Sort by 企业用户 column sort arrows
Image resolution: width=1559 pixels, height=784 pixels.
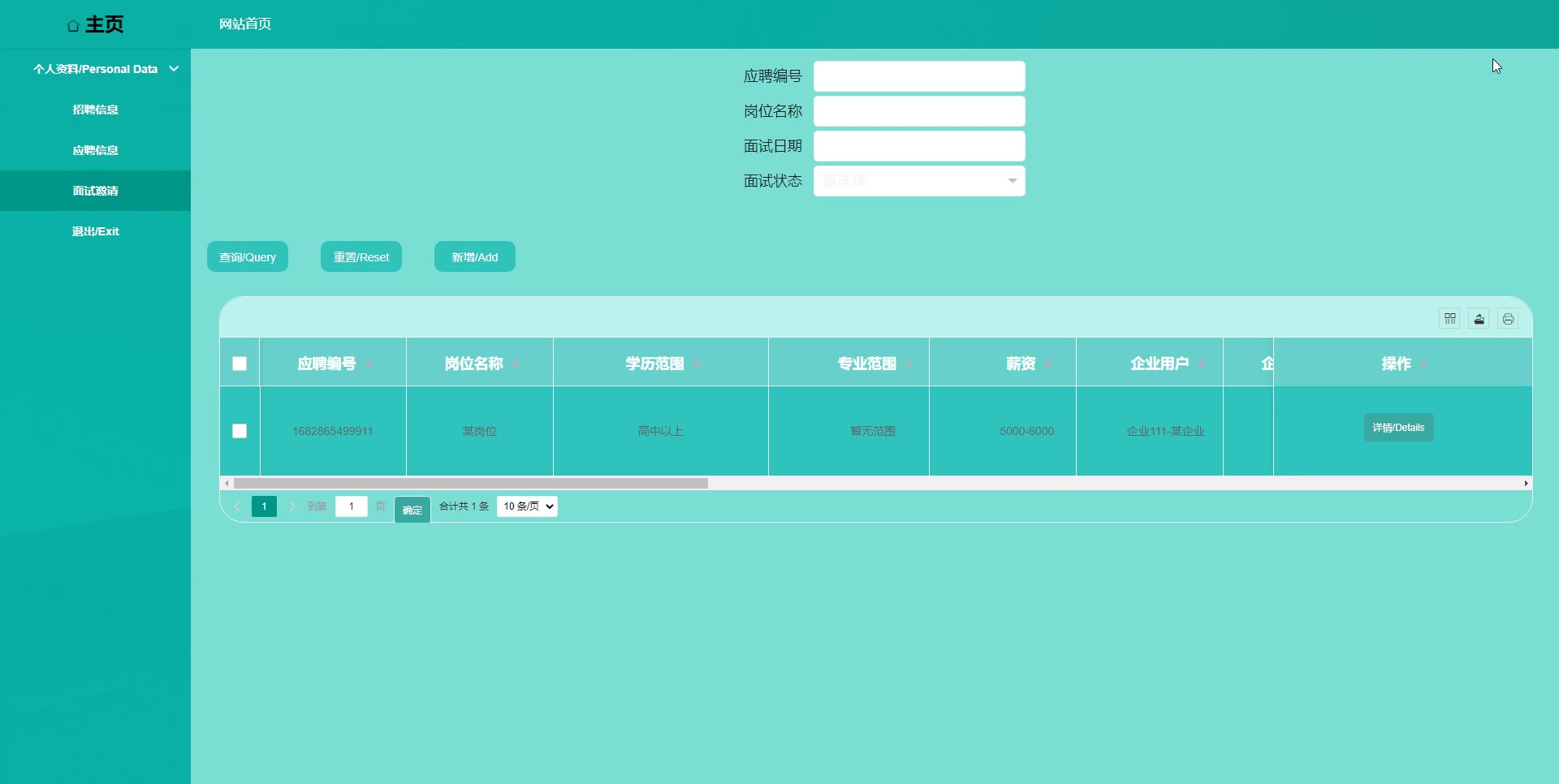pyautogui.click(x=1202, y=364)
